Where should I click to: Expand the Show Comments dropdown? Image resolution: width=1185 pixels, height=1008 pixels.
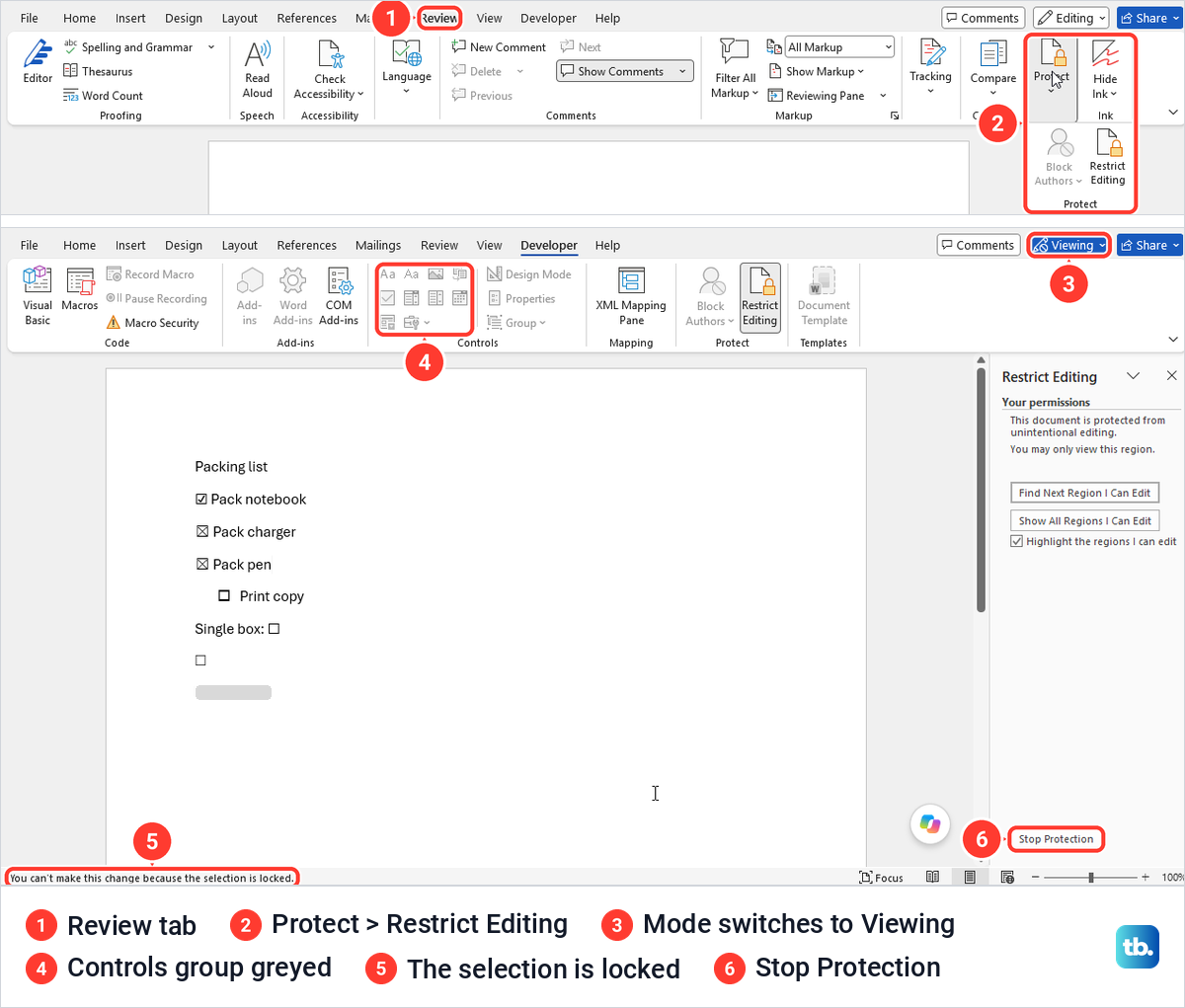tap(682, 71)
